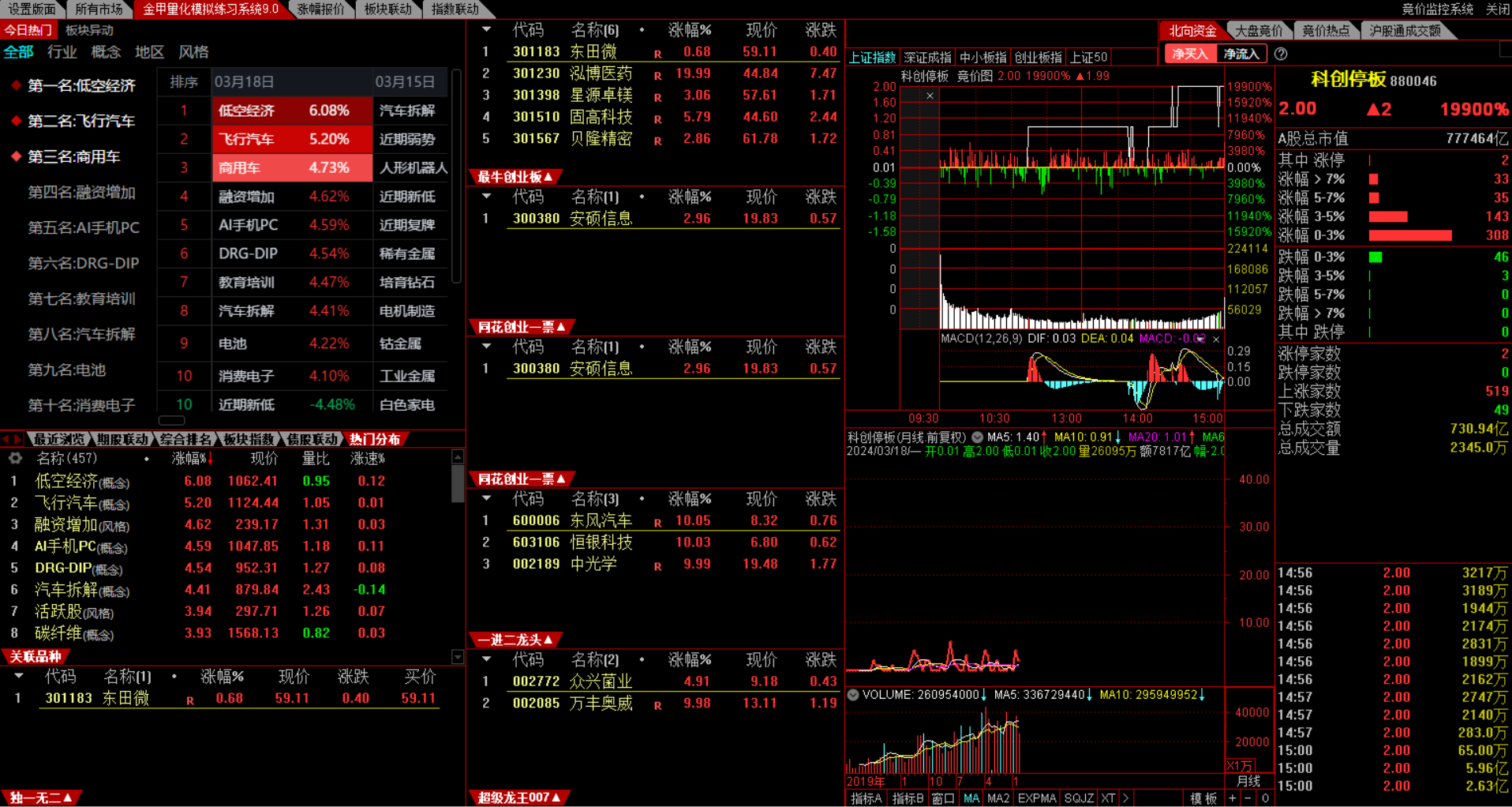The height and width of the screenshot is (807, 1512).
Task: Select stock 300380 安硕信息 under 最牛创业板
Action: click(x=659, y=219)
